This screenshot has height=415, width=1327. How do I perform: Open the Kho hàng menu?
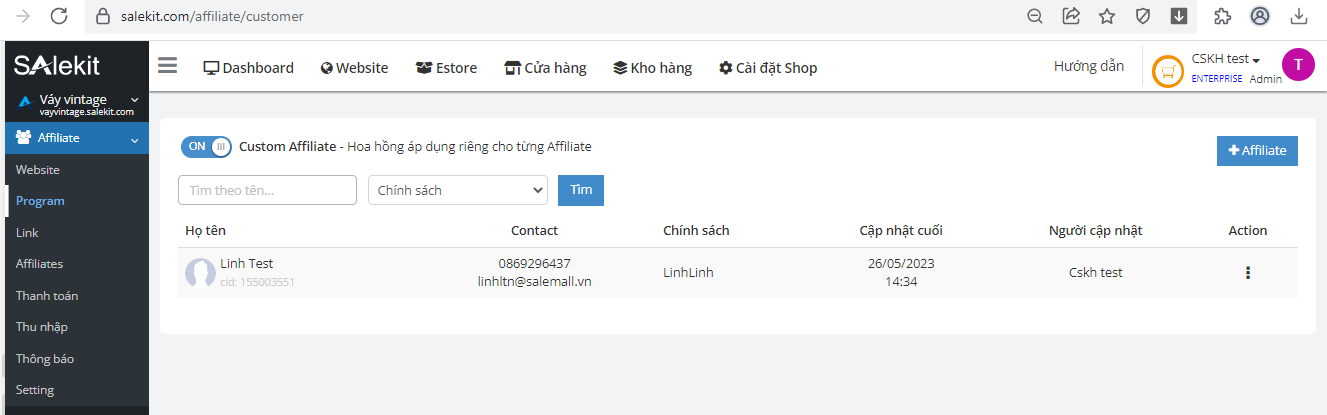pyautogui.click(x=653, y=68)
